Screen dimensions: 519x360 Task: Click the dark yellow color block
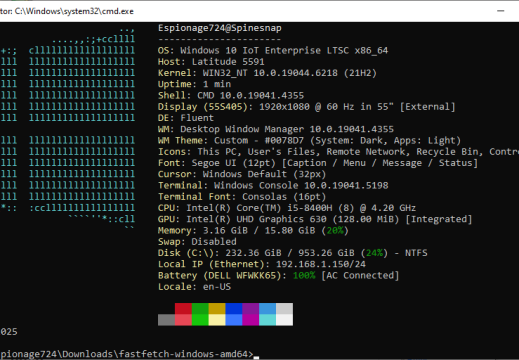(217, 309)
